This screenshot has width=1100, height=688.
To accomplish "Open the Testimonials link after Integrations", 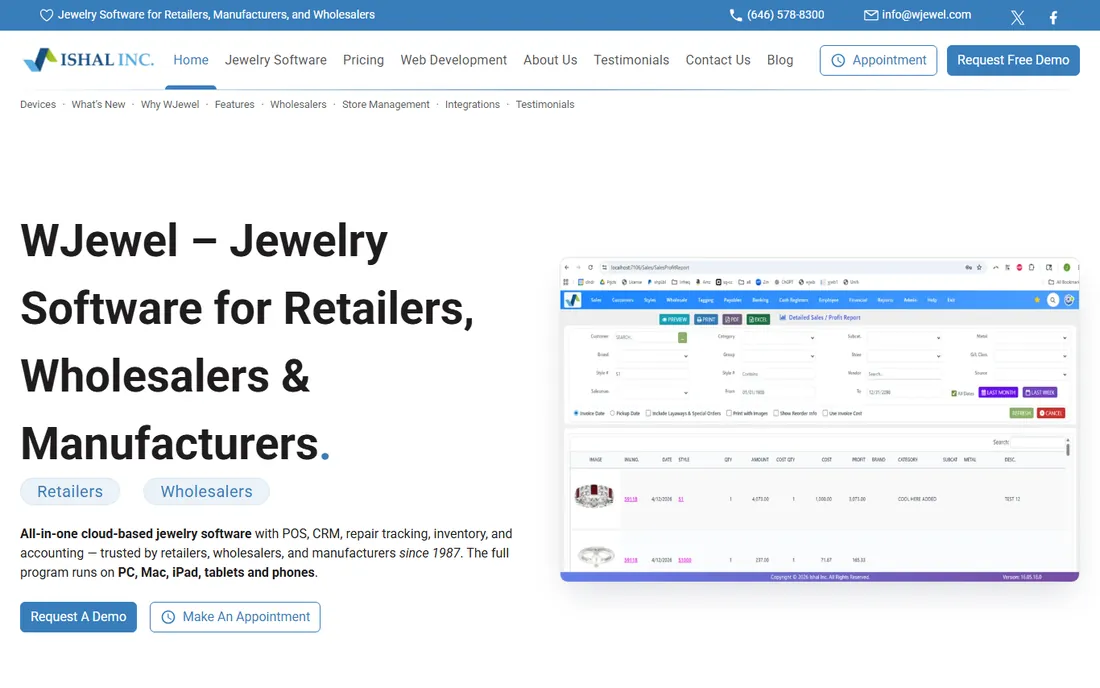I will point(545,104).
